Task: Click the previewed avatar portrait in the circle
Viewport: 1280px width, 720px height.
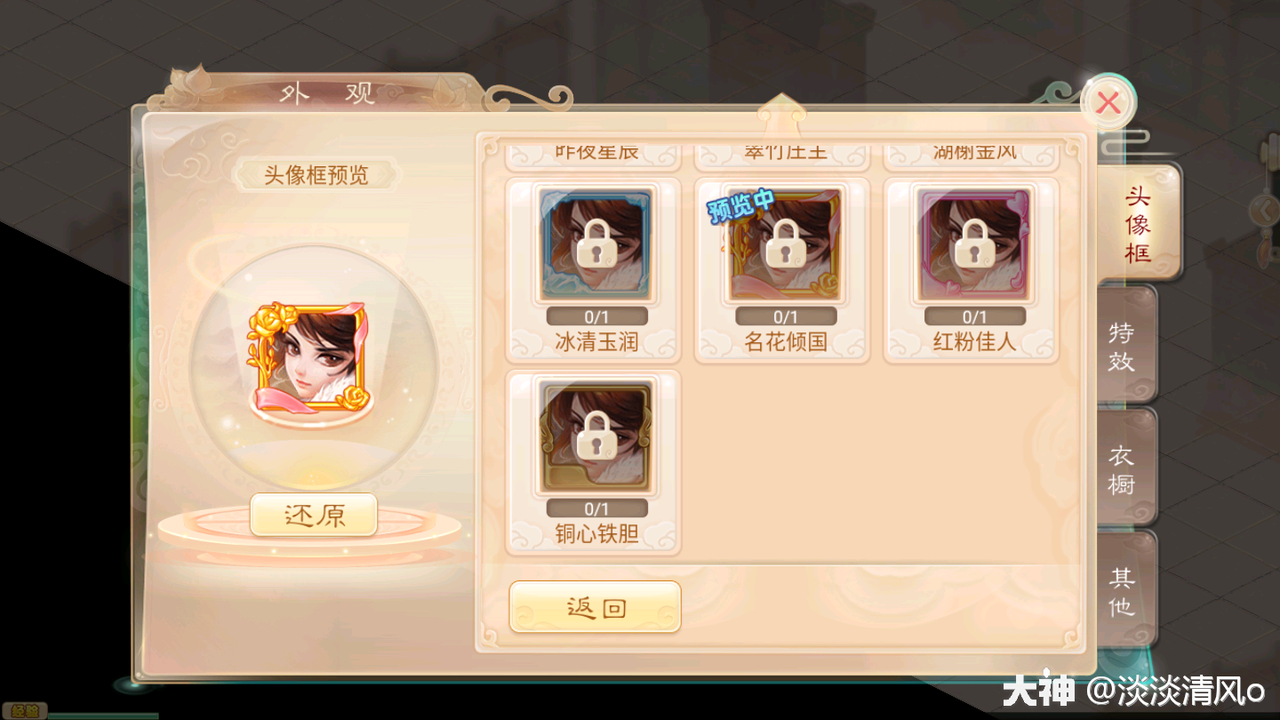Action: [x=309, y=358]
